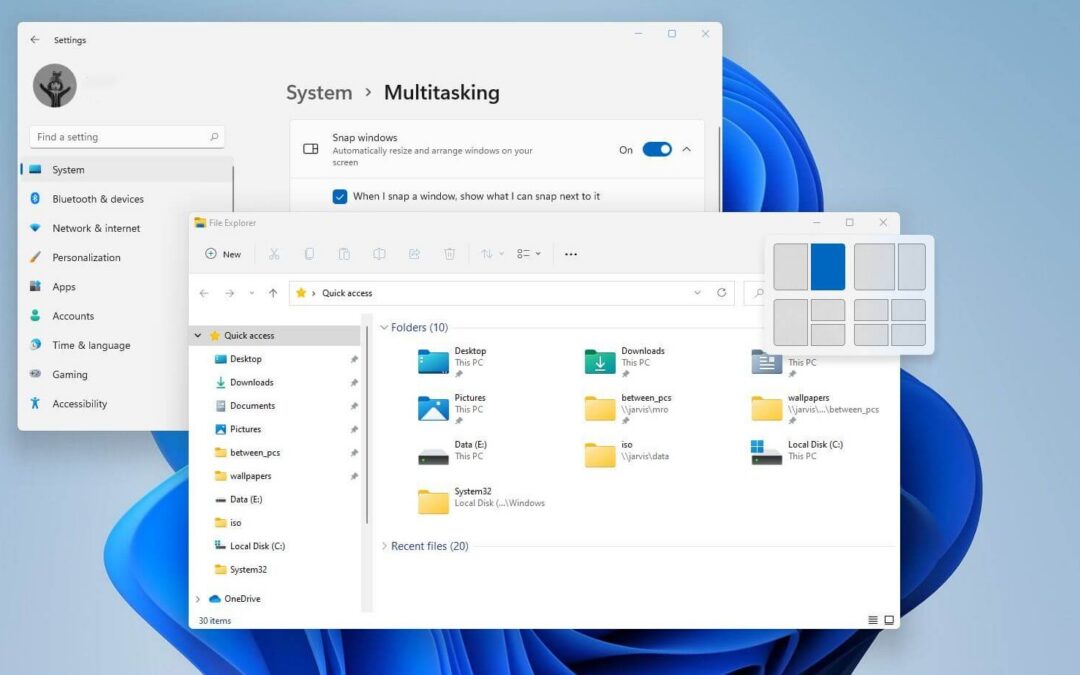Click the Copy icon in the toolbar

click(x=309, y=254)
